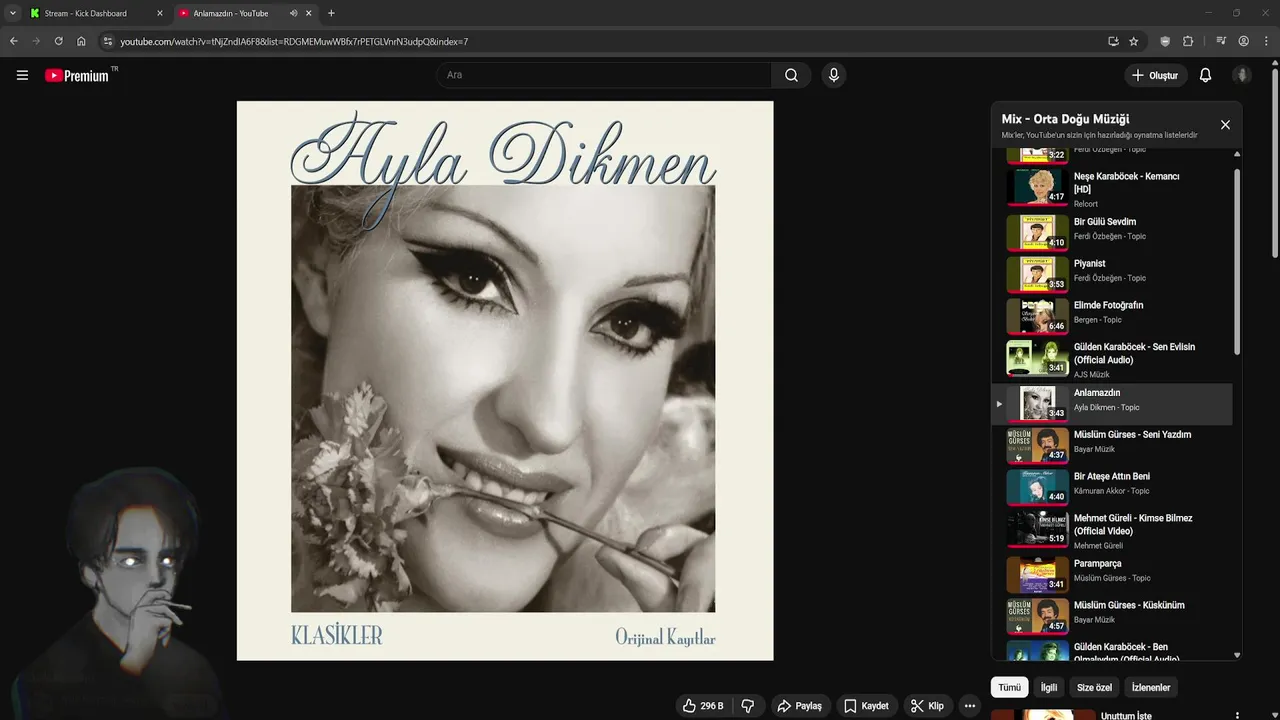Viewport: 1280px width, 720px height.
Task: Play Bir Ateşe Attın Beni
Action: (1112, 487)
